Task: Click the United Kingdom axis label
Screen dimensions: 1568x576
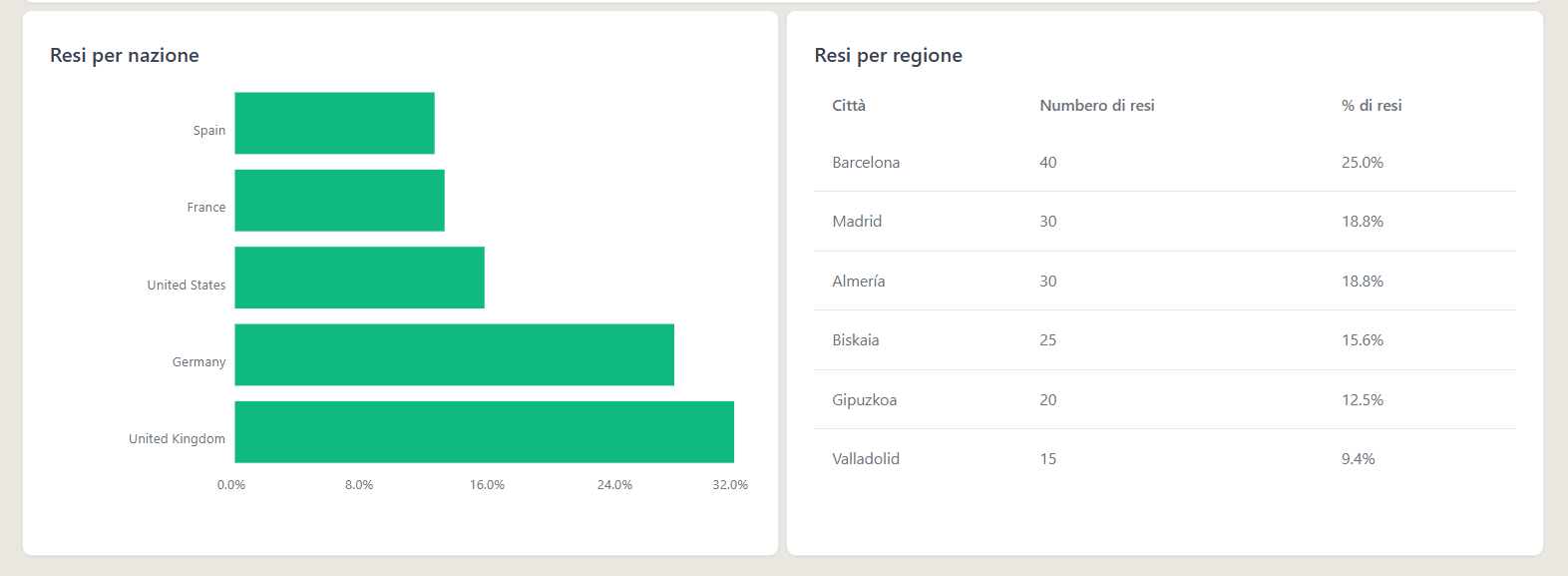Action: coord(177,439)
